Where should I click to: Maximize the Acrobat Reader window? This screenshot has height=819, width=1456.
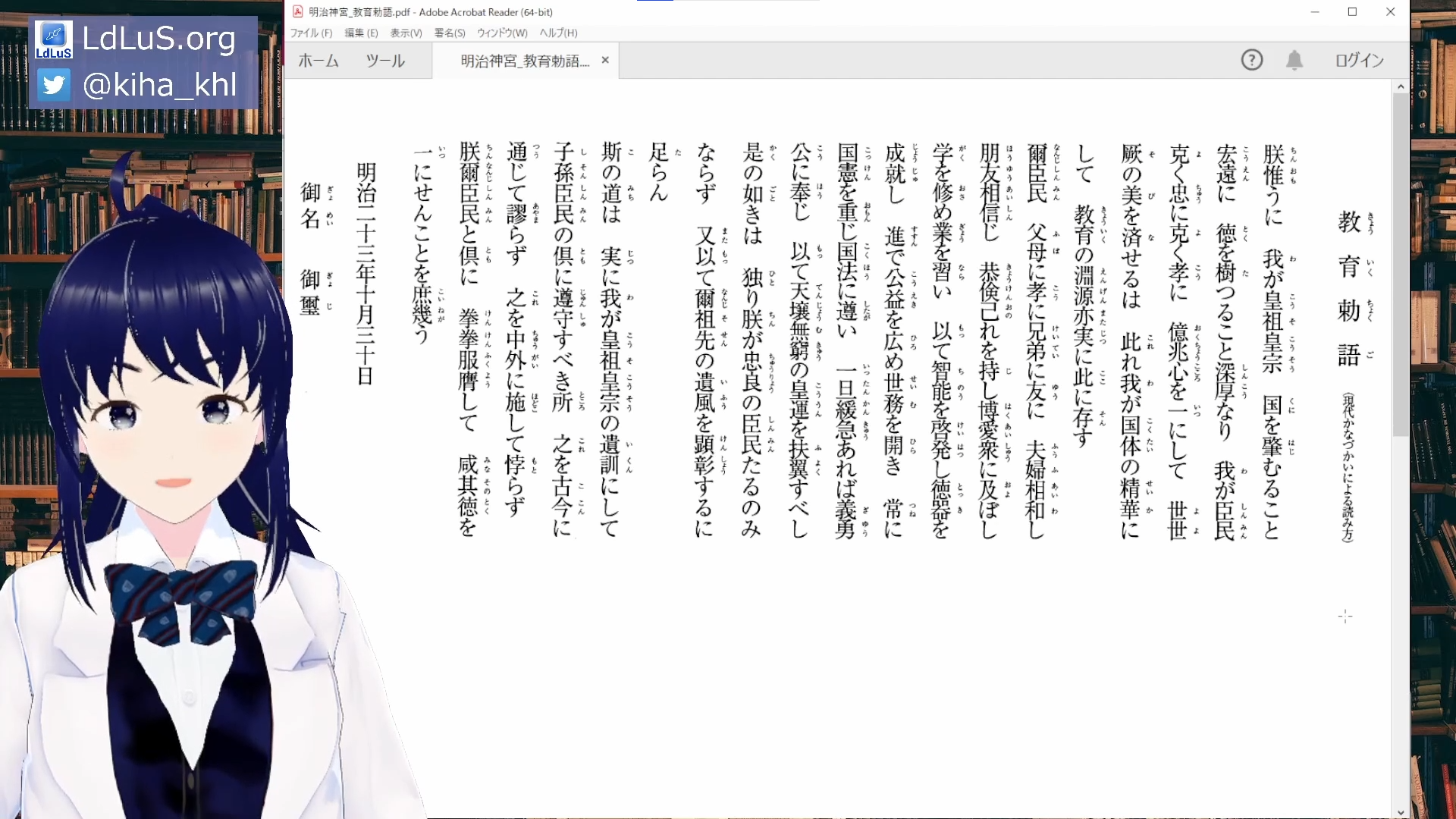point(1352,11)
